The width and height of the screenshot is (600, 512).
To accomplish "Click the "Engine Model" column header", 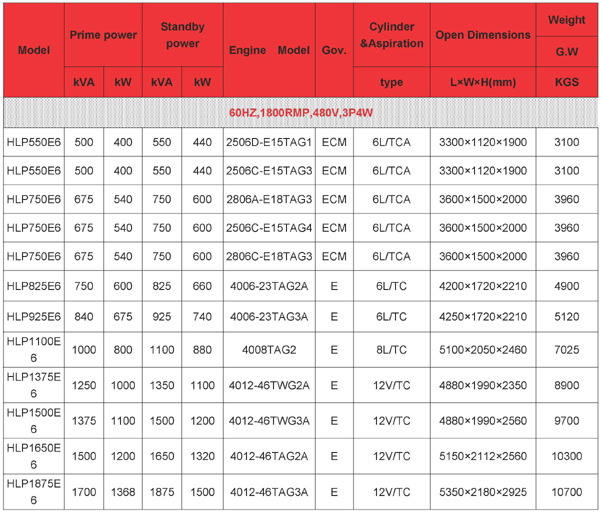I will [269, 50].
